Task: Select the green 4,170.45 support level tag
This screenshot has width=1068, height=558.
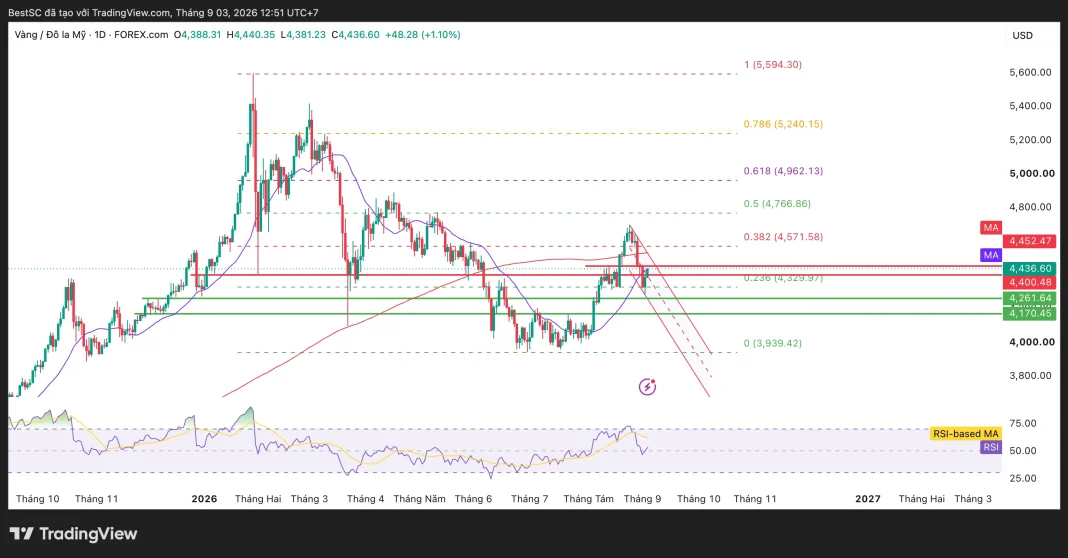Action: tap(1031, 313)
